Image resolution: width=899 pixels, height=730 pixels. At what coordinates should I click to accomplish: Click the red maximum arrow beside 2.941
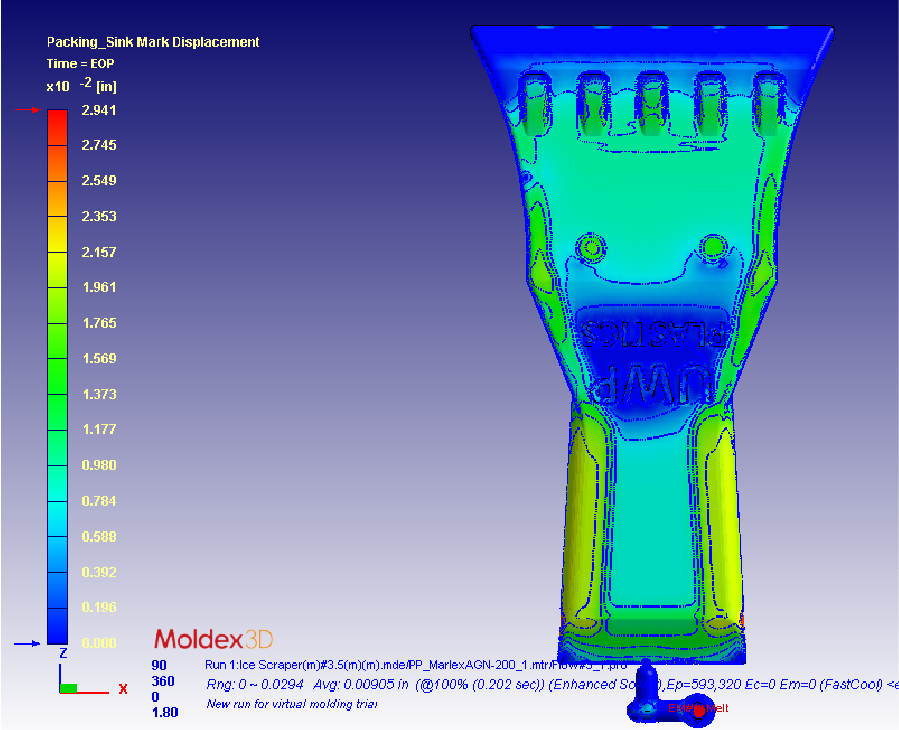tap(28, 110)
